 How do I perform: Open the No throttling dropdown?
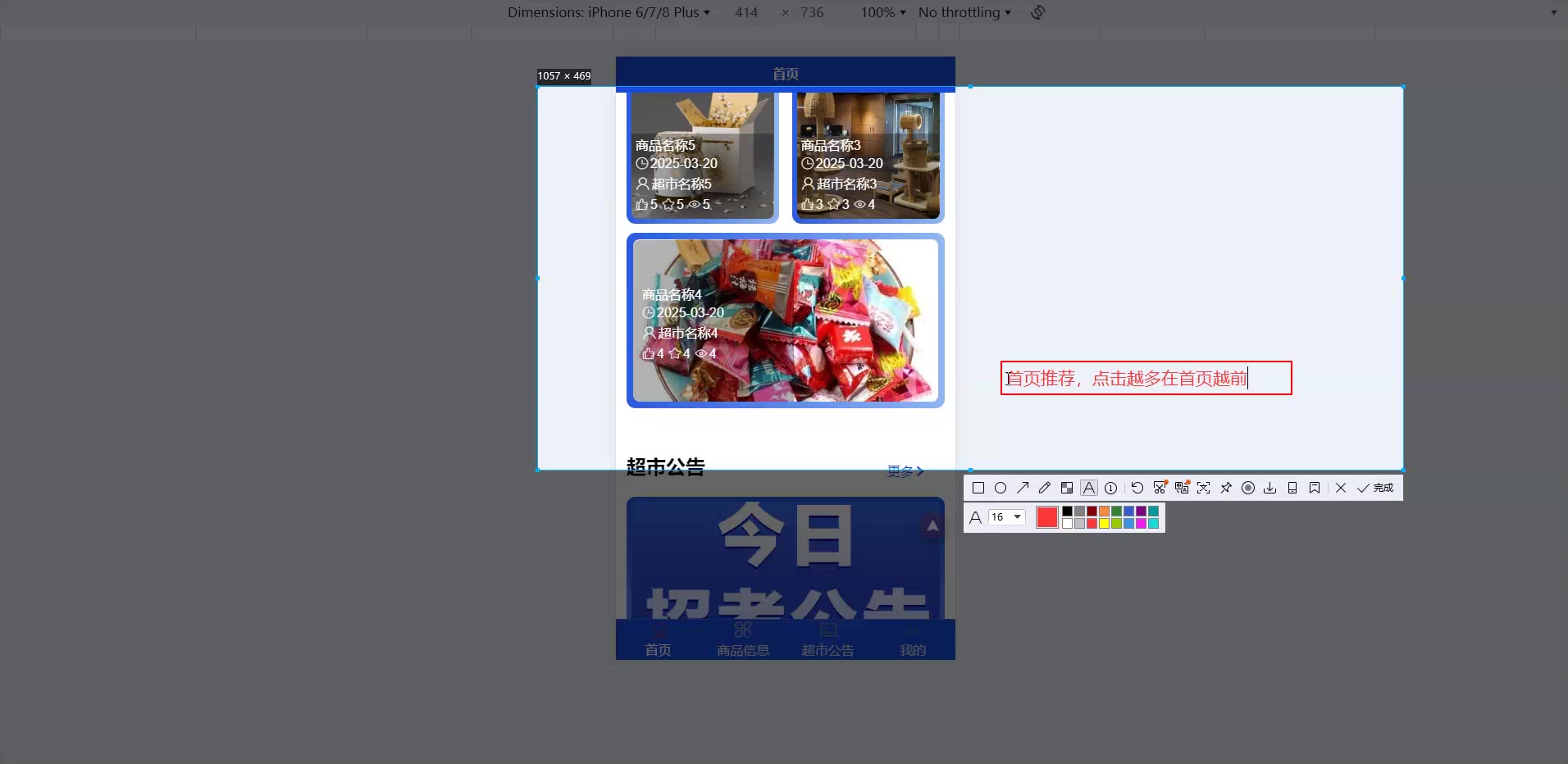pos(964,12)
